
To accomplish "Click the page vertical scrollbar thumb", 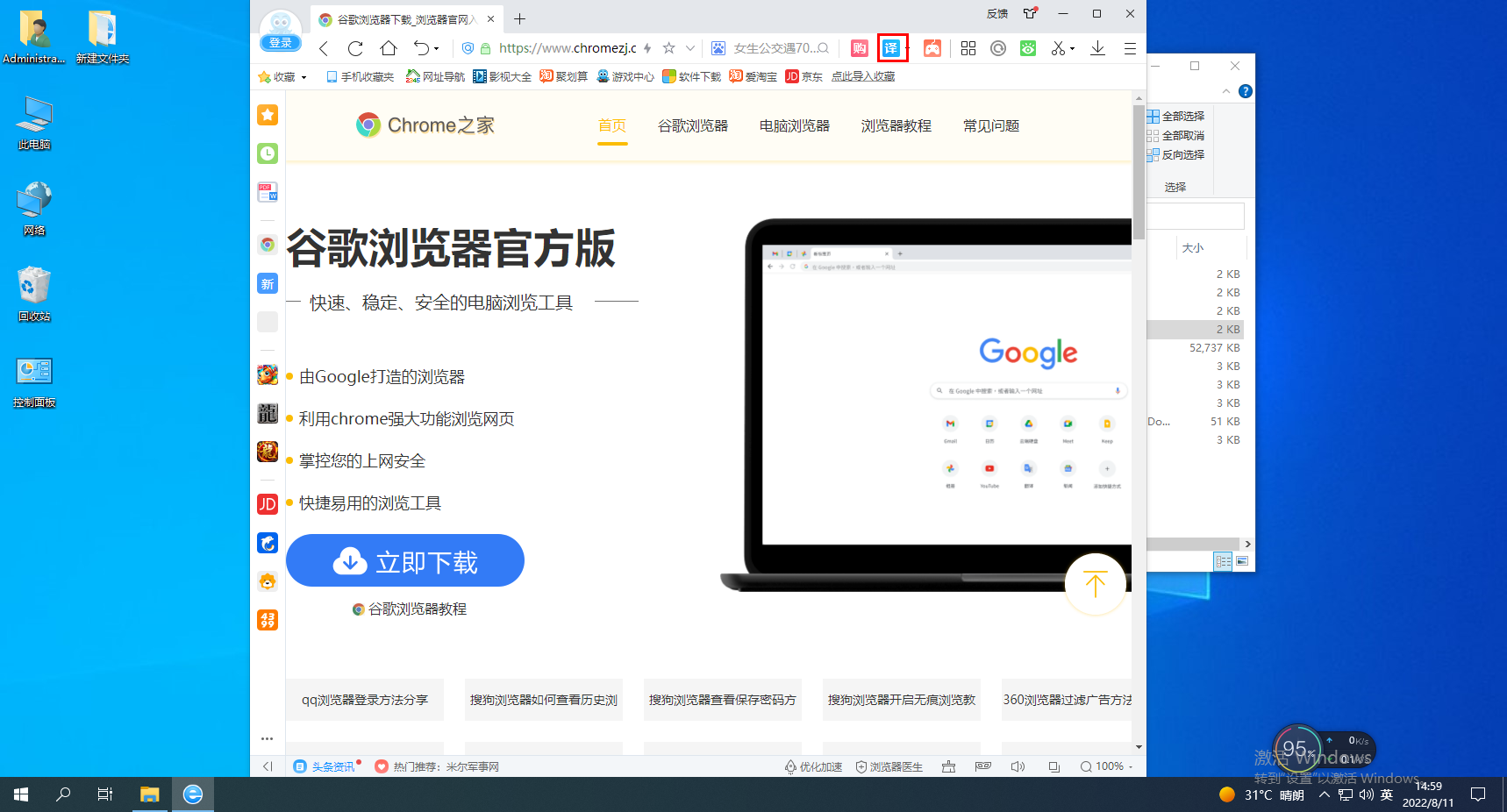I will [x=1139, y=173].
